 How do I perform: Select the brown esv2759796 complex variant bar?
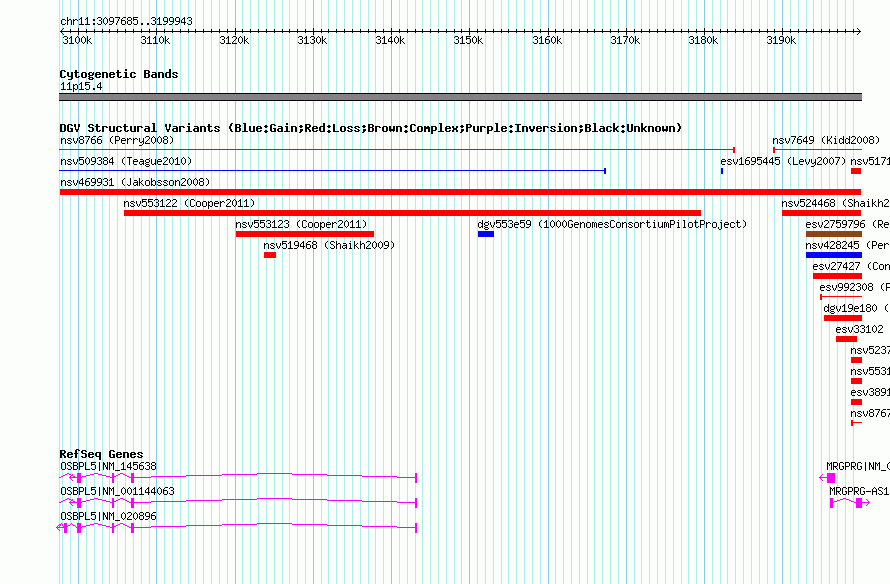click(834, 234)
